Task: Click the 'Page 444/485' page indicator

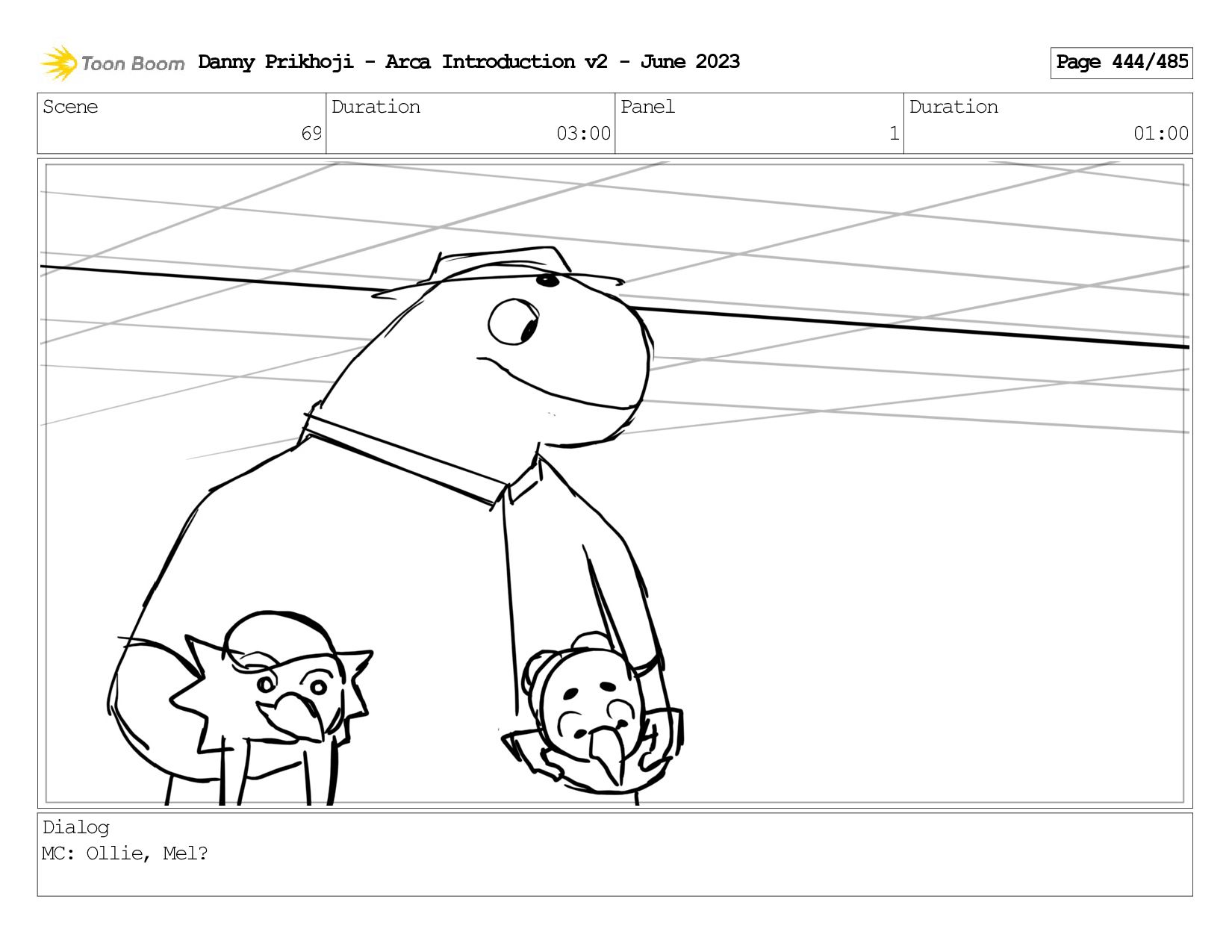Action: tap(1121, 63)
